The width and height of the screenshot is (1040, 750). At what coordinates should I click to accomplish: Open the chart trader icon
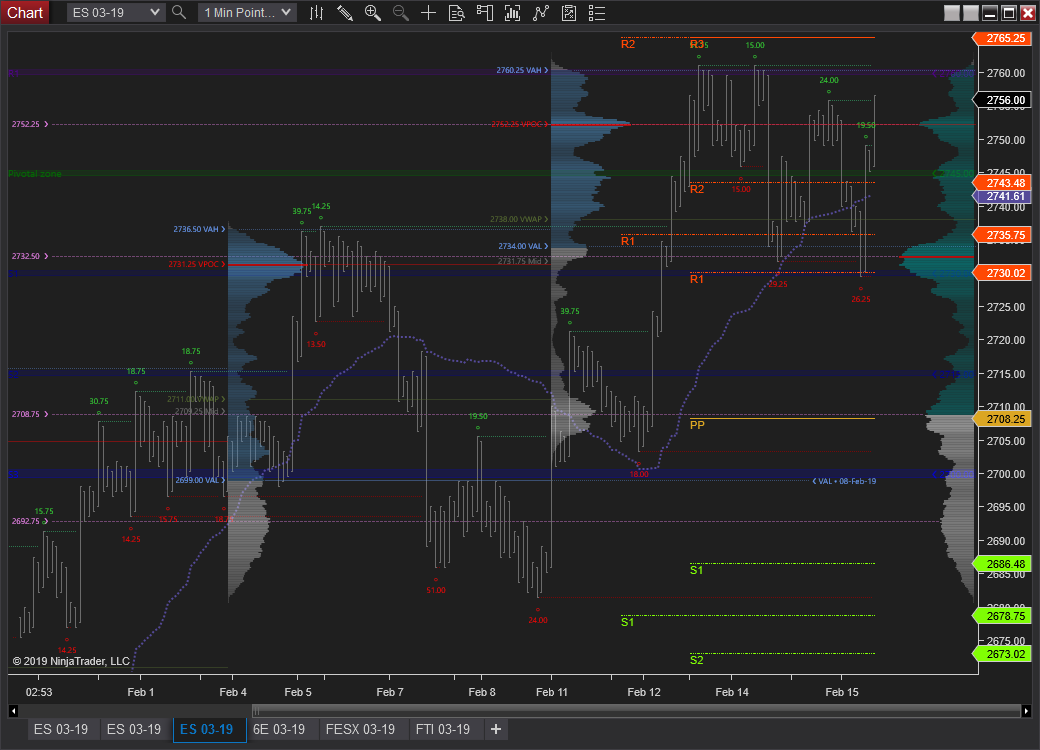(x=485, y=13)
